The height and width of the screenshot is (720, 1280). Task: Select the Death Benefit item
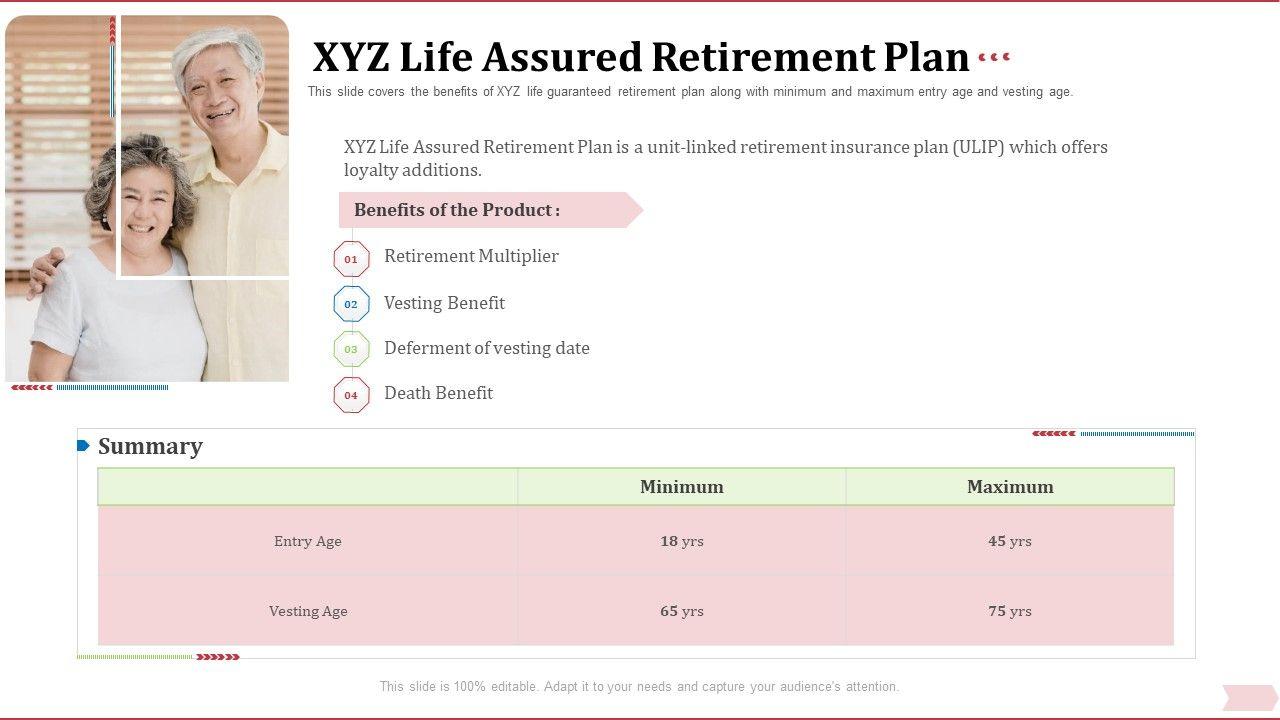(x=438, y=393)
